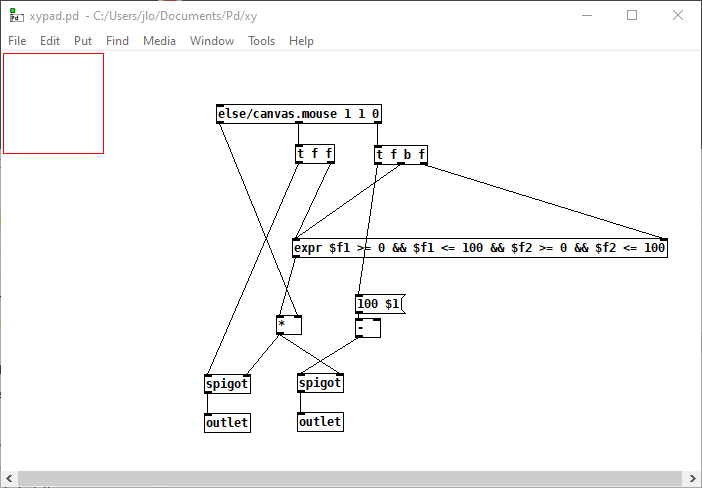This screenshot has width=702, height=488.
Task: Select the minus (-) object
Action: (x=367, y=328)
